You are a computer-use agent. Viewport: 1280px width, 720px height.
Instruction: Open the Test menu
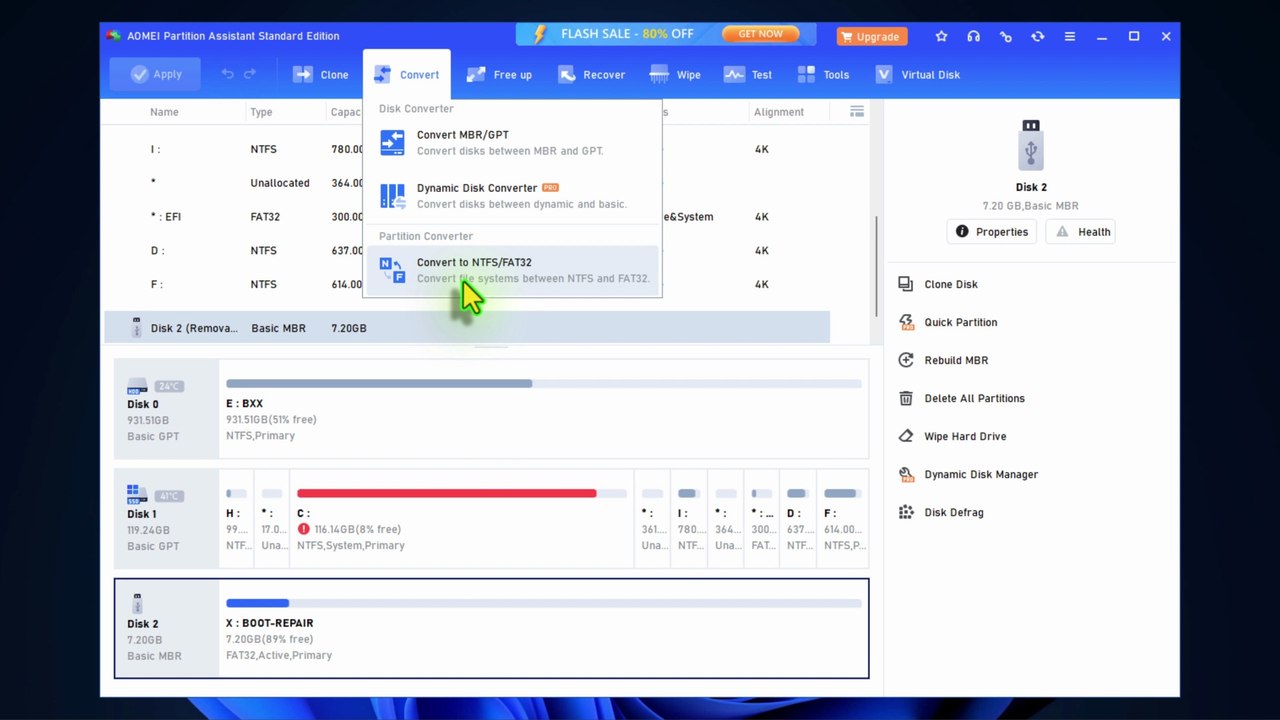748,74
